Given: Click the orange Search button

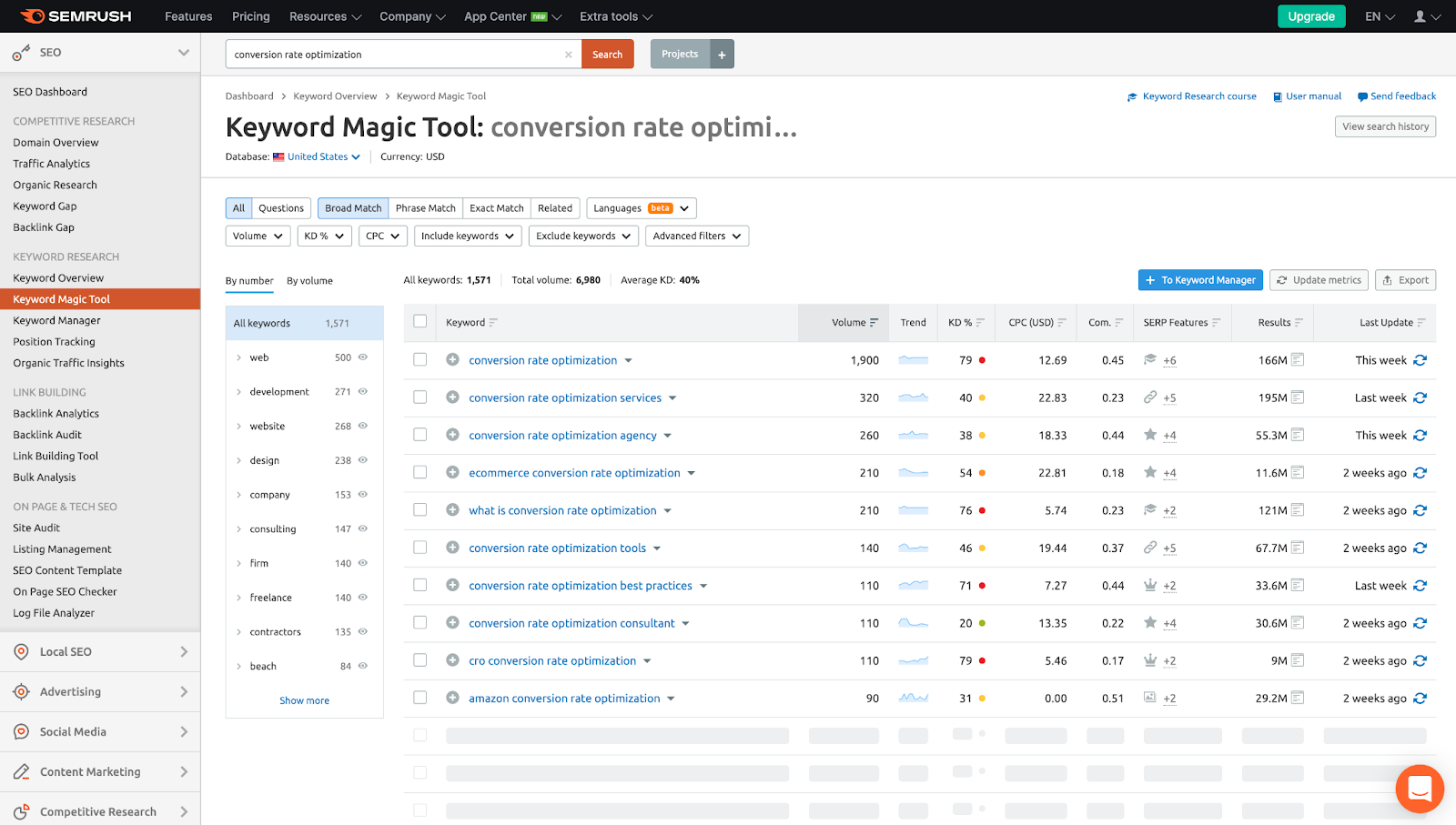Looking at the screenshot, I should point(607,55).
